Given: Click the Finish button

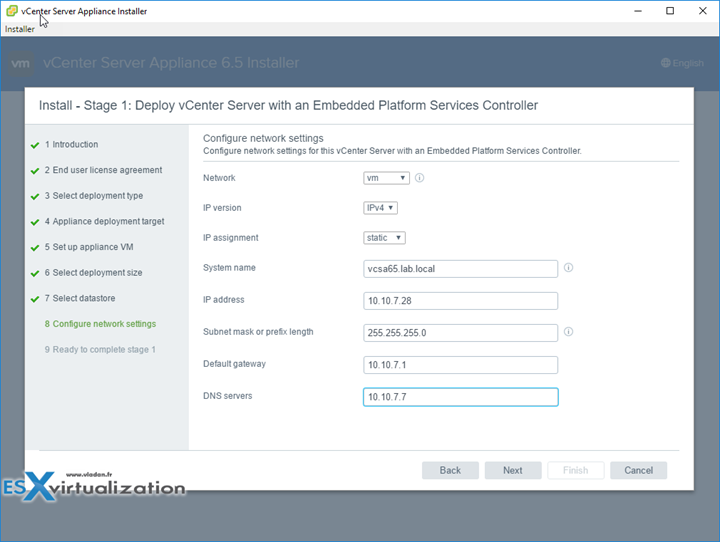Looking at the screenshot, I should (575, 470).
